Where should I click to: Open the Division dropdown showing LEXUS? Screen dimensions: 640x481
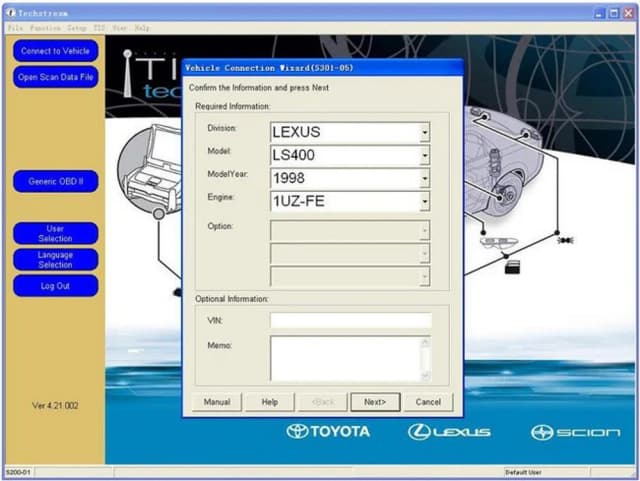coord(424,132)
